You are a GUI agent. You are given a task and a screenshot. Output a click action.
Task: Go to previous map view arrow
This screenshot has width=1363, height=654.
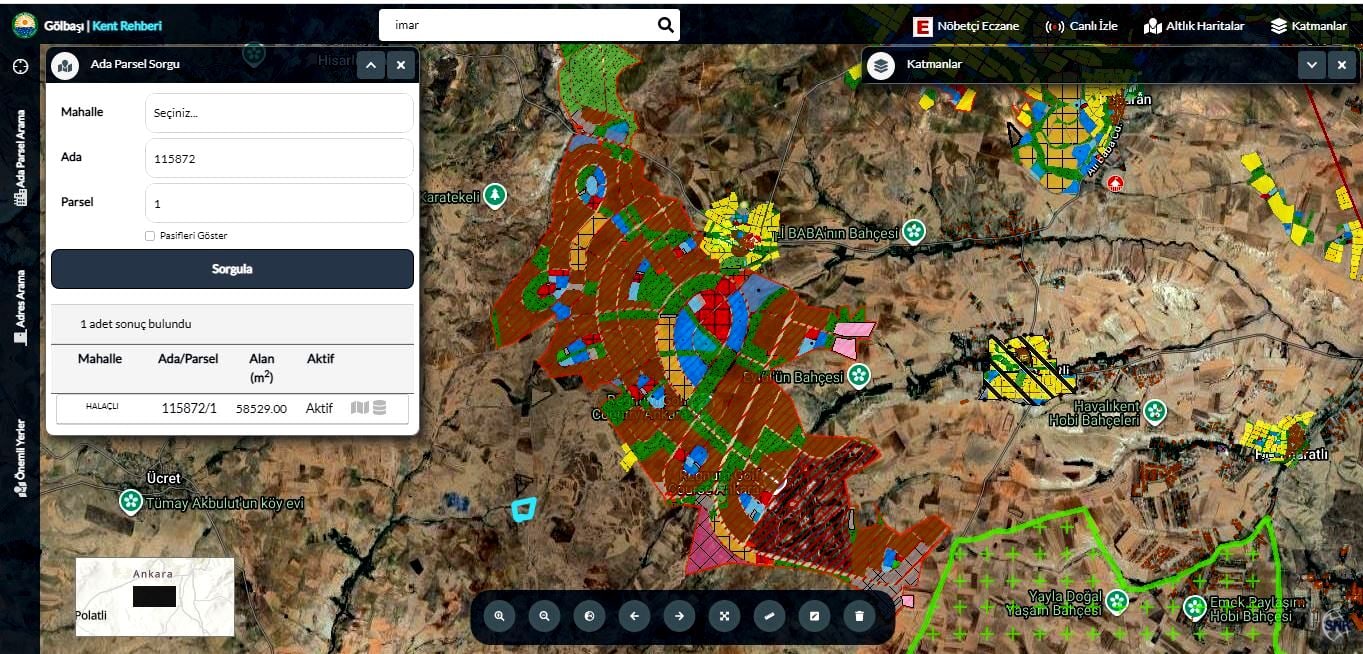pos(634,616)
